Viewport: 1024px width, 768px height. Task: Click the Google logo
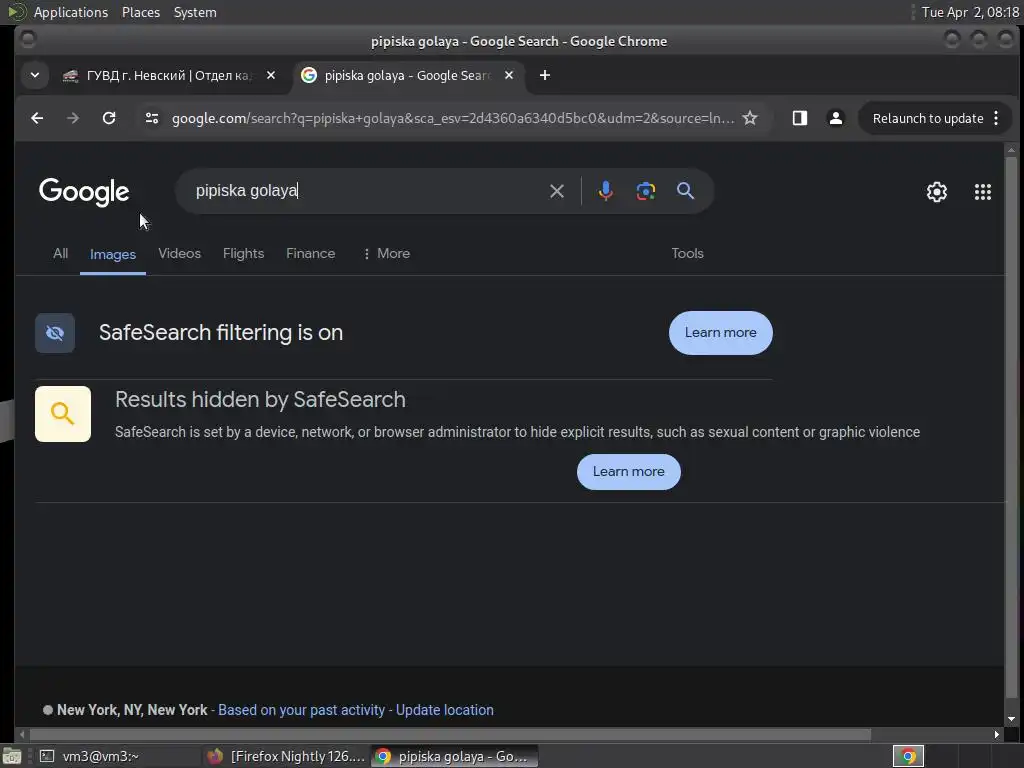(84, 191)
